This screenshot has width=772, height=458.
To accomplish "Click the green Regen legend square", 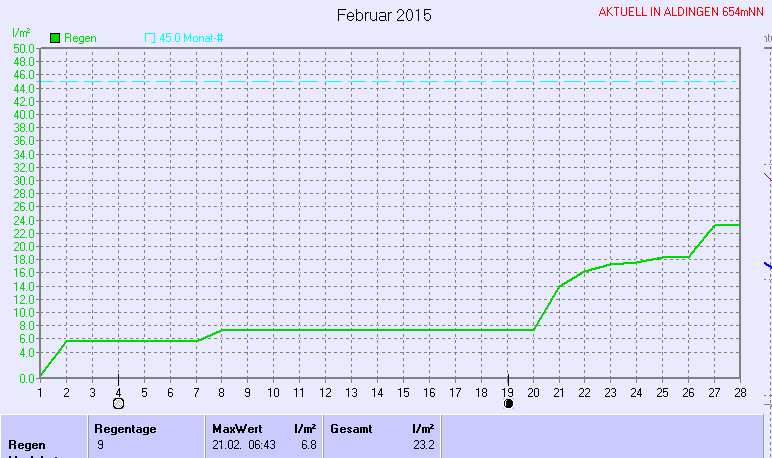I will pos(55,38).
